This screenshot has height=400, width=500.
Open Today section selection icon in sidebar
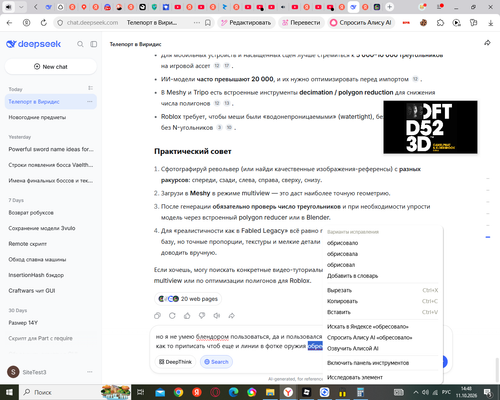coord(90,88)
